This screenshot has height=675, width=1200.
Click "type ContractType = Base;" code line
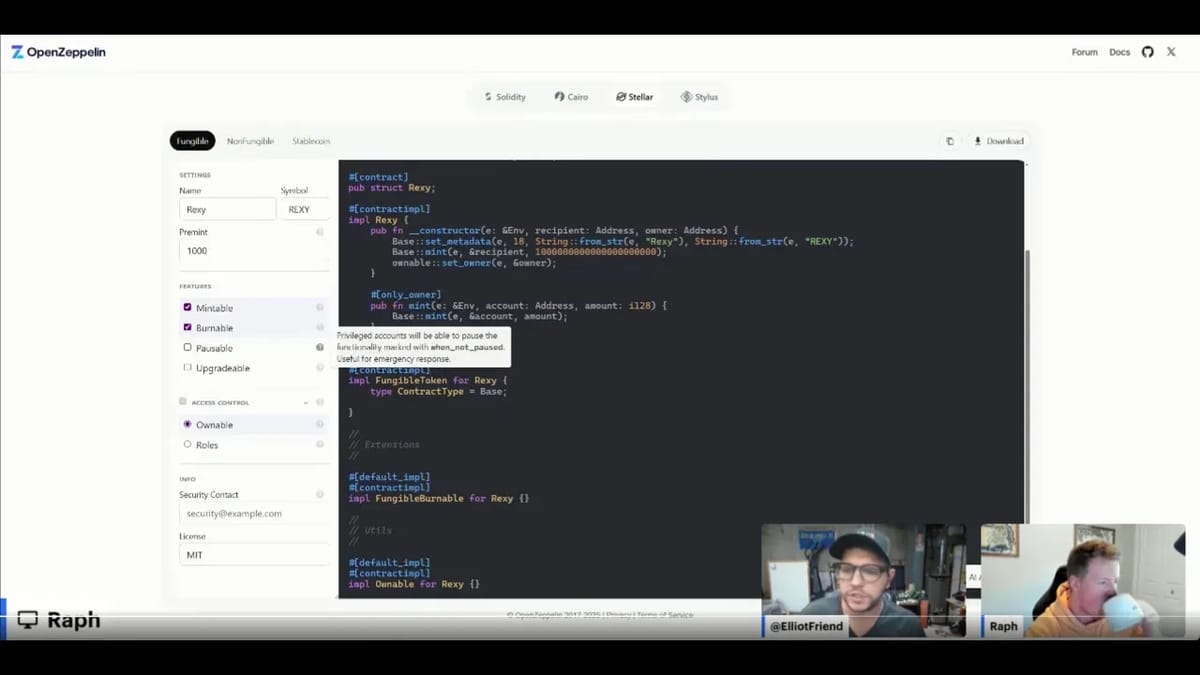coord(438,391)
